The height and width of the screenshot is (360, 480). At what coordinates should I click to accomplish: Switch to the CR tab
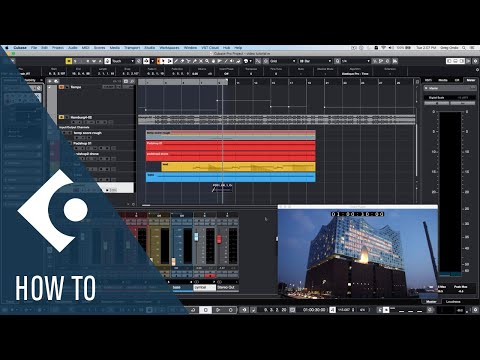(x=457, y=80)
